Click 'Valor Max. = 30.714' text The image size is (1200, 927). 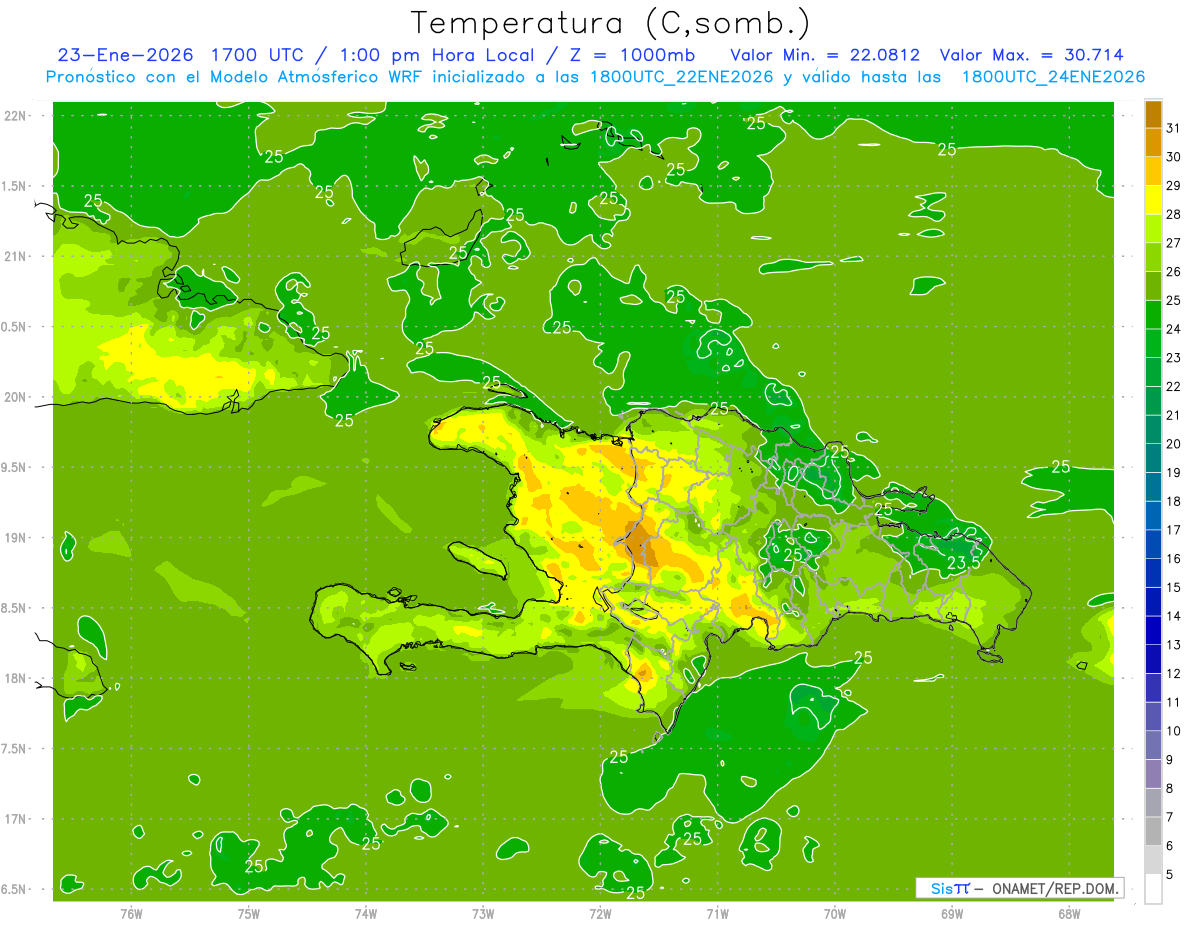[x=1032, y=55]
